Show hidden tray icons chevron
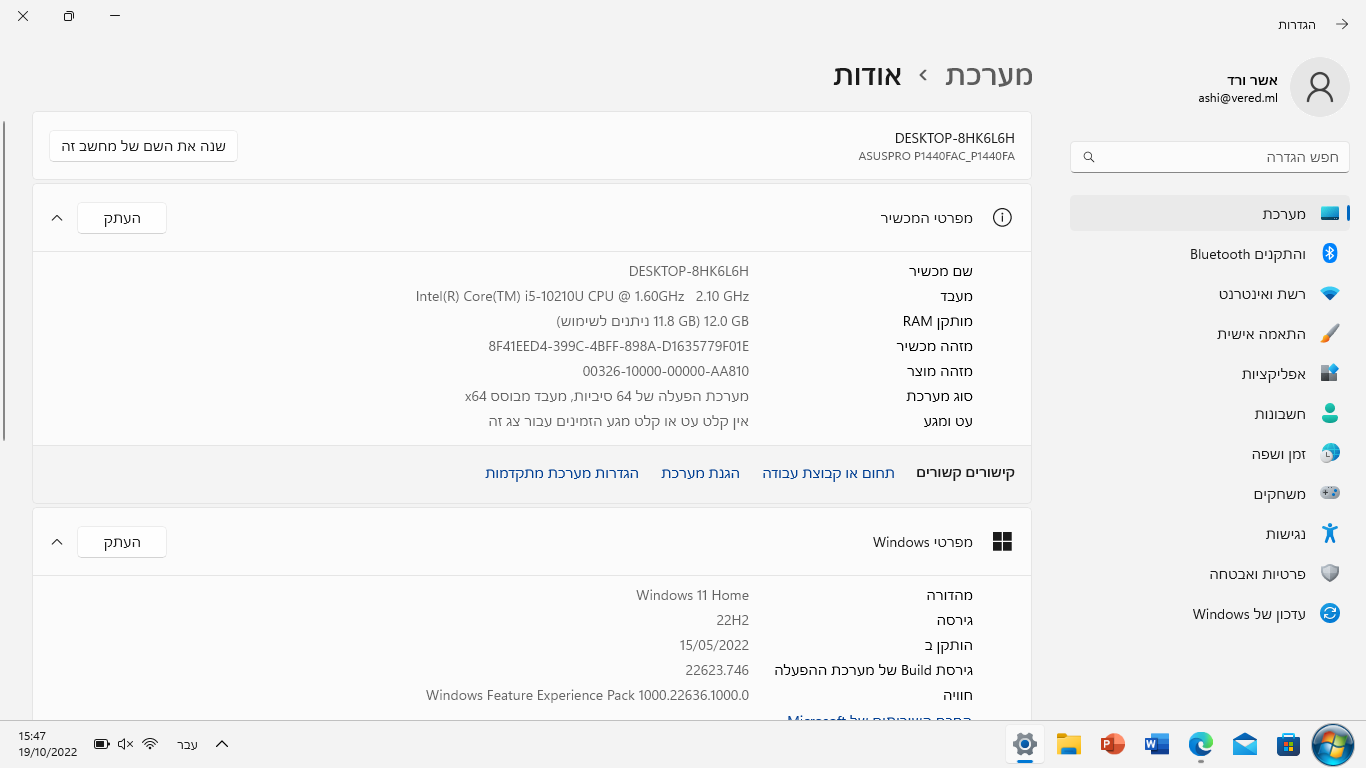This screenshot has height=768, width=1366. [x=222, y=744]
